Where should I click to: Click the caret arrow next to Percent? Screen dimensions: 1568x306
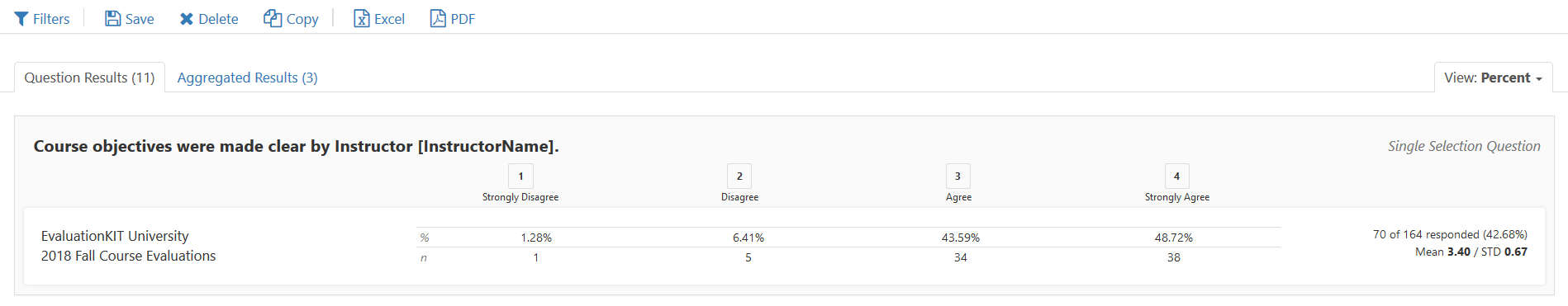point(1539,79)
